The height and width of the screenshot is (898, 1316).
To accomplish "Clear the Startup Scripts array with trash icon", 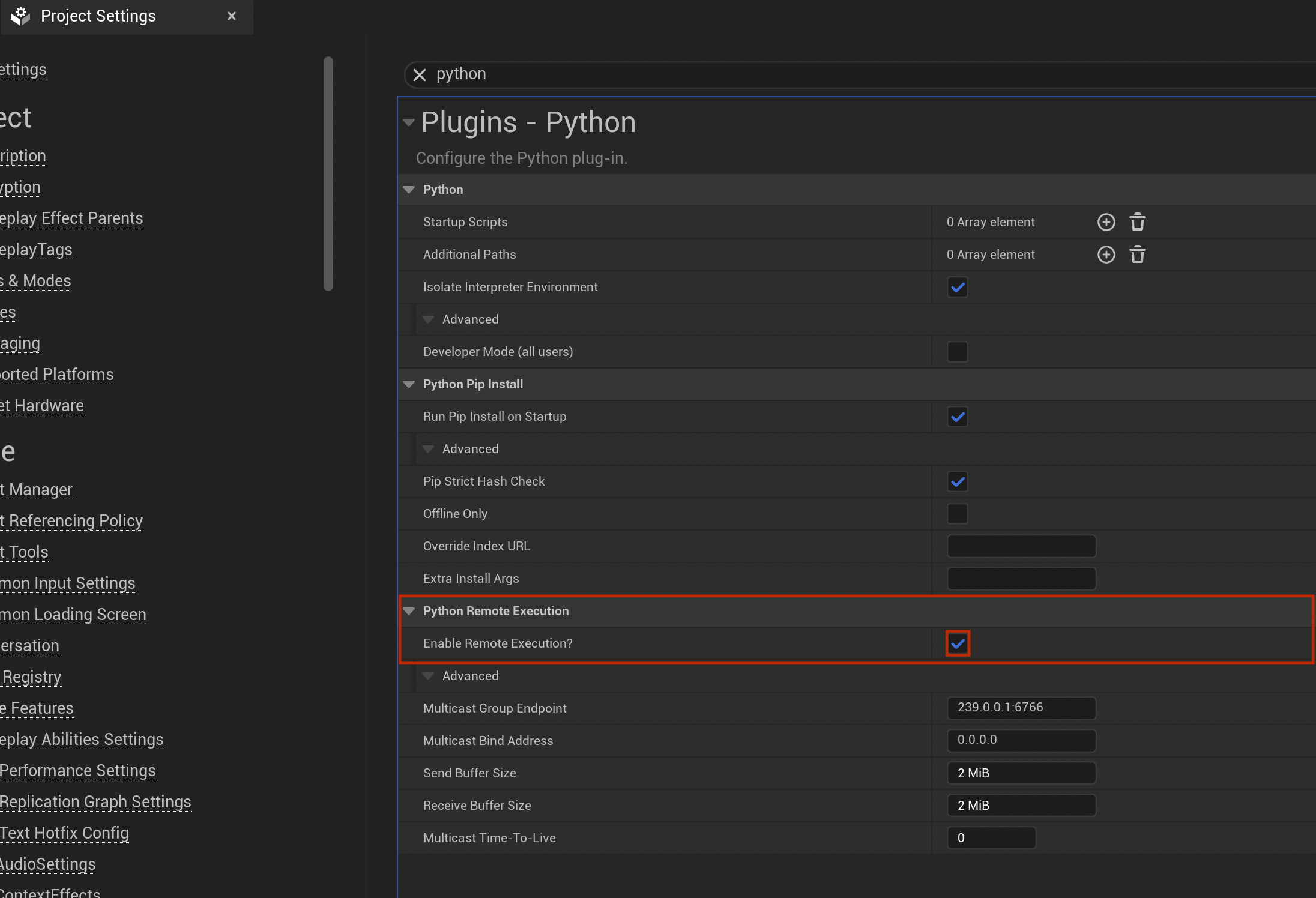I will [1138, 221].
